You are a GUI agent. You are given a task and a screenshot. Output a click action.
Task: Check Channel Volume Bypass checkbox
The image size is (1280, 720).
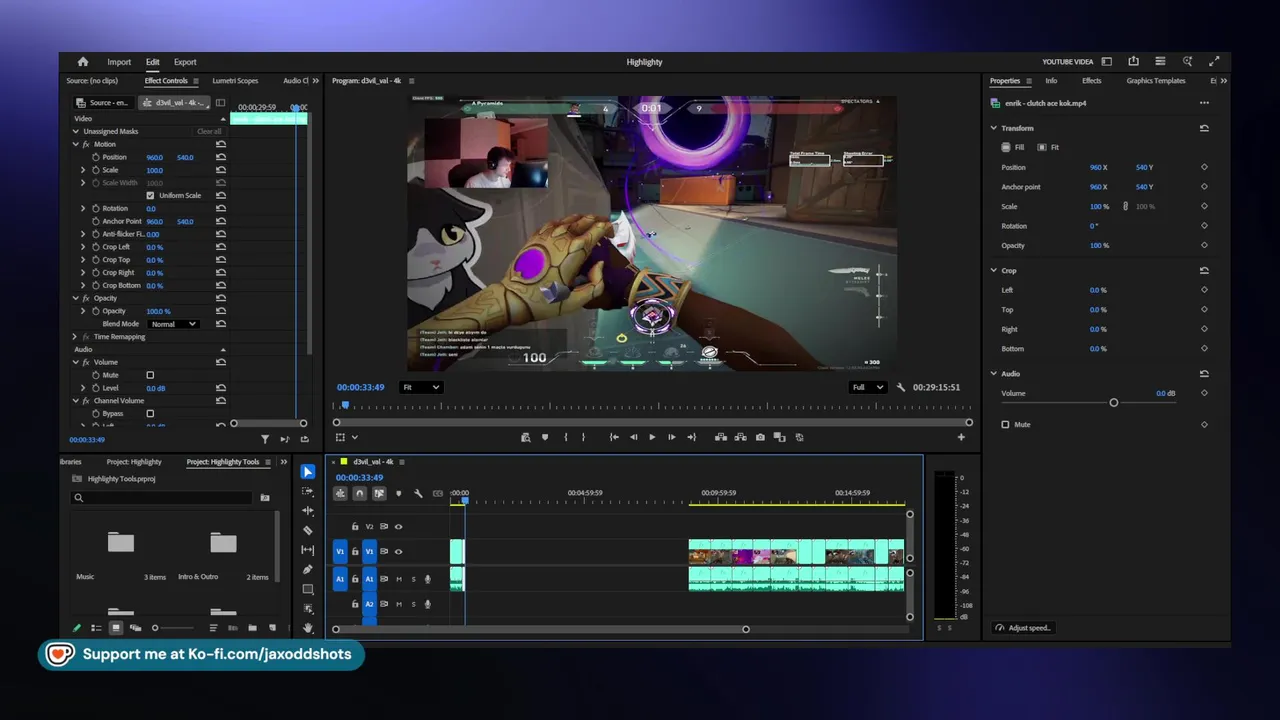point(150,413)
